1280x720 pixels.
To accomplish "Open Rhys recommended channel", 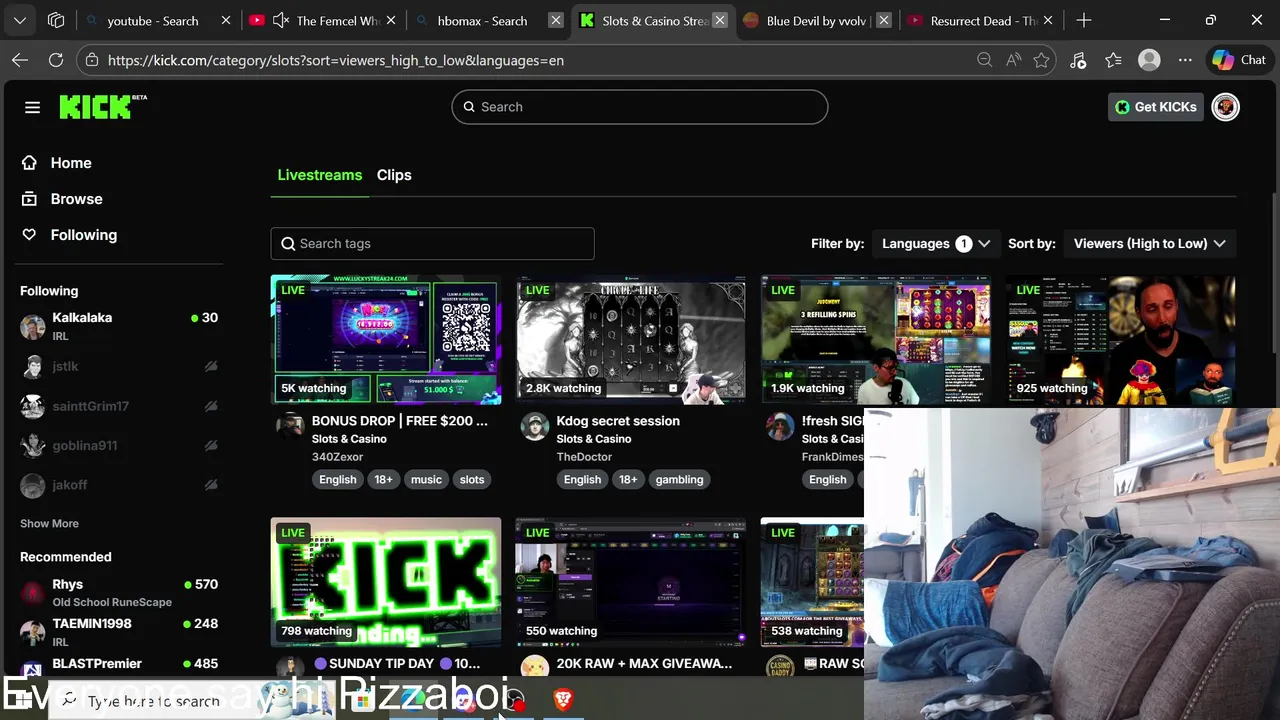I will pyautogui.click(x=119, y=592).
